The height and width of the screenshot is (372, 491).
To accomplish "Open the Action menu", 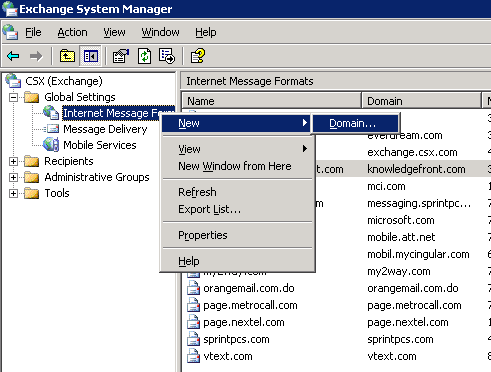I will (72, 32).
